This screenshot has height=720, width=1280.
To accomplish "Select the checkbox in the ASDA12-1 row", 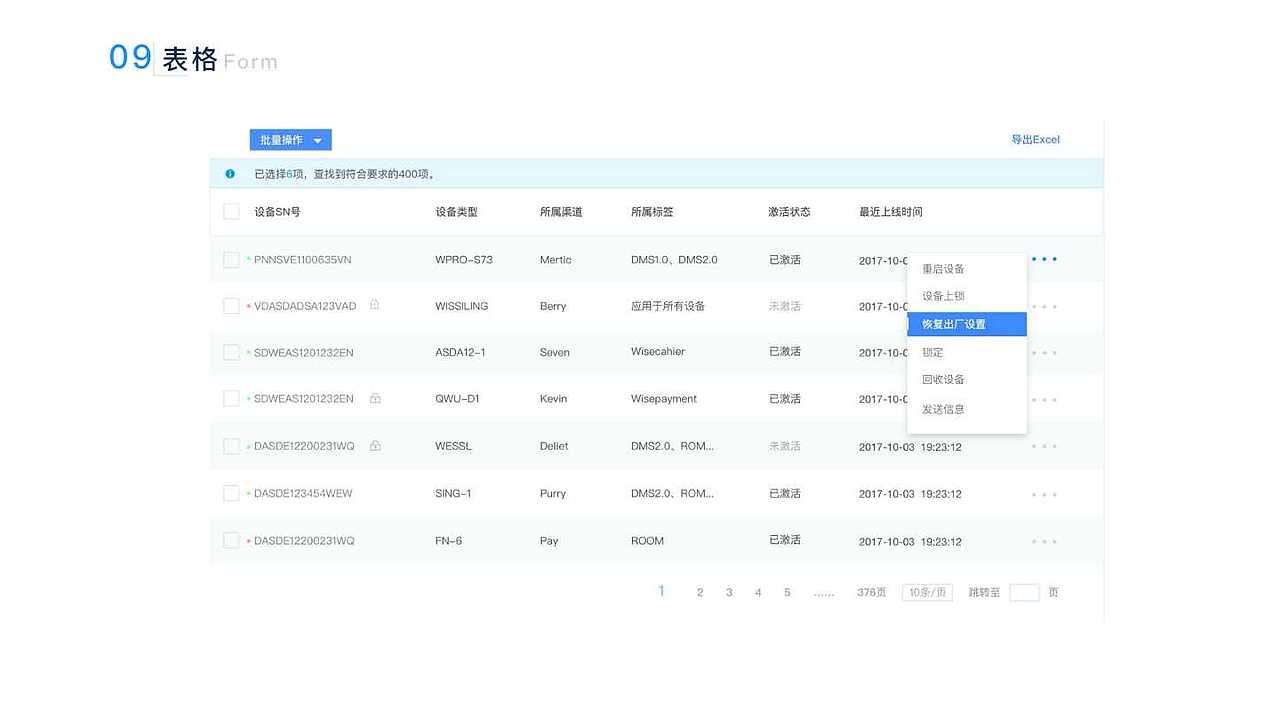I will tap(231, 352).
